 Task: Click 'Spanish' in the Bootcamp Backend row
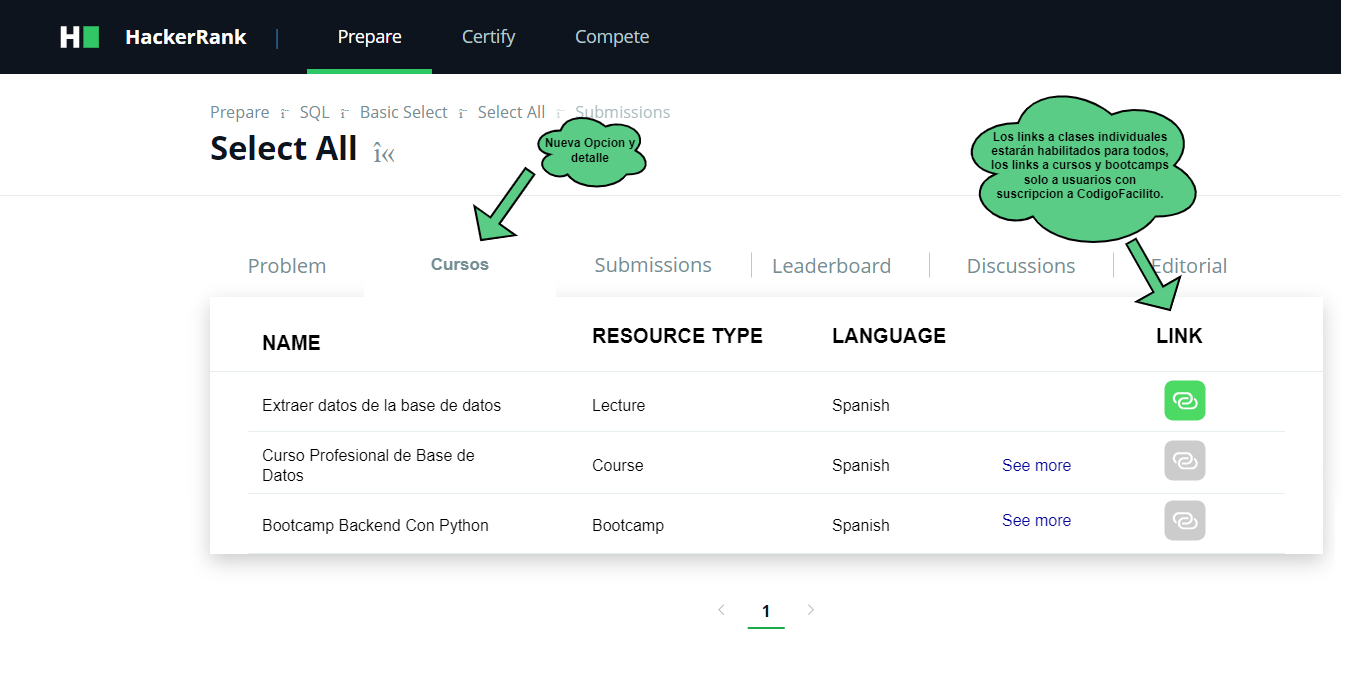(x=860, y=525)
